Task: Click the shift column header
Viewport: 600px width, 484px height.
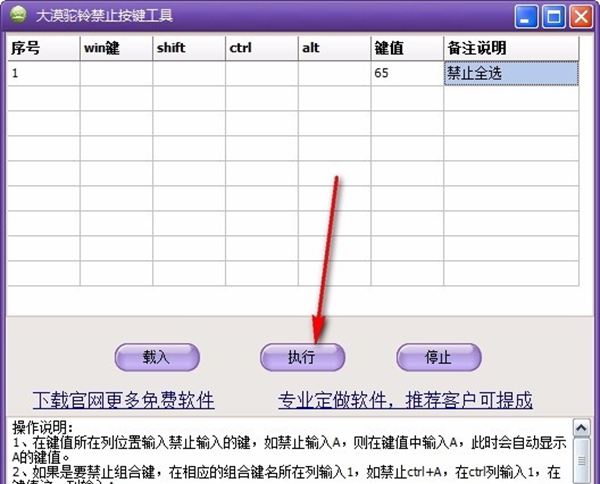Action: (x=189, y=48)
